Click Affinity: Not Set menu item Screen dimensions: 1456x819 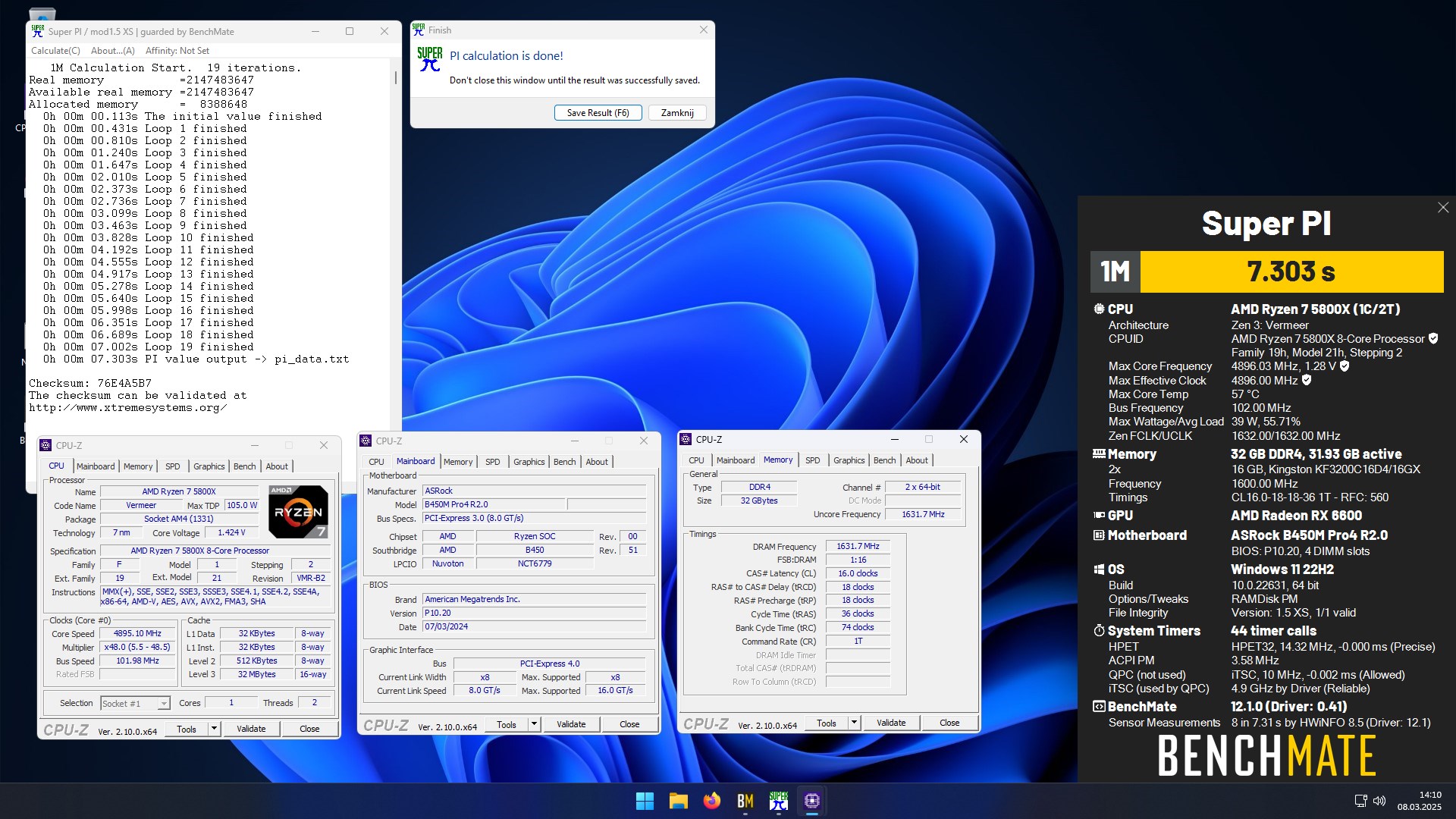pos(177,51)
